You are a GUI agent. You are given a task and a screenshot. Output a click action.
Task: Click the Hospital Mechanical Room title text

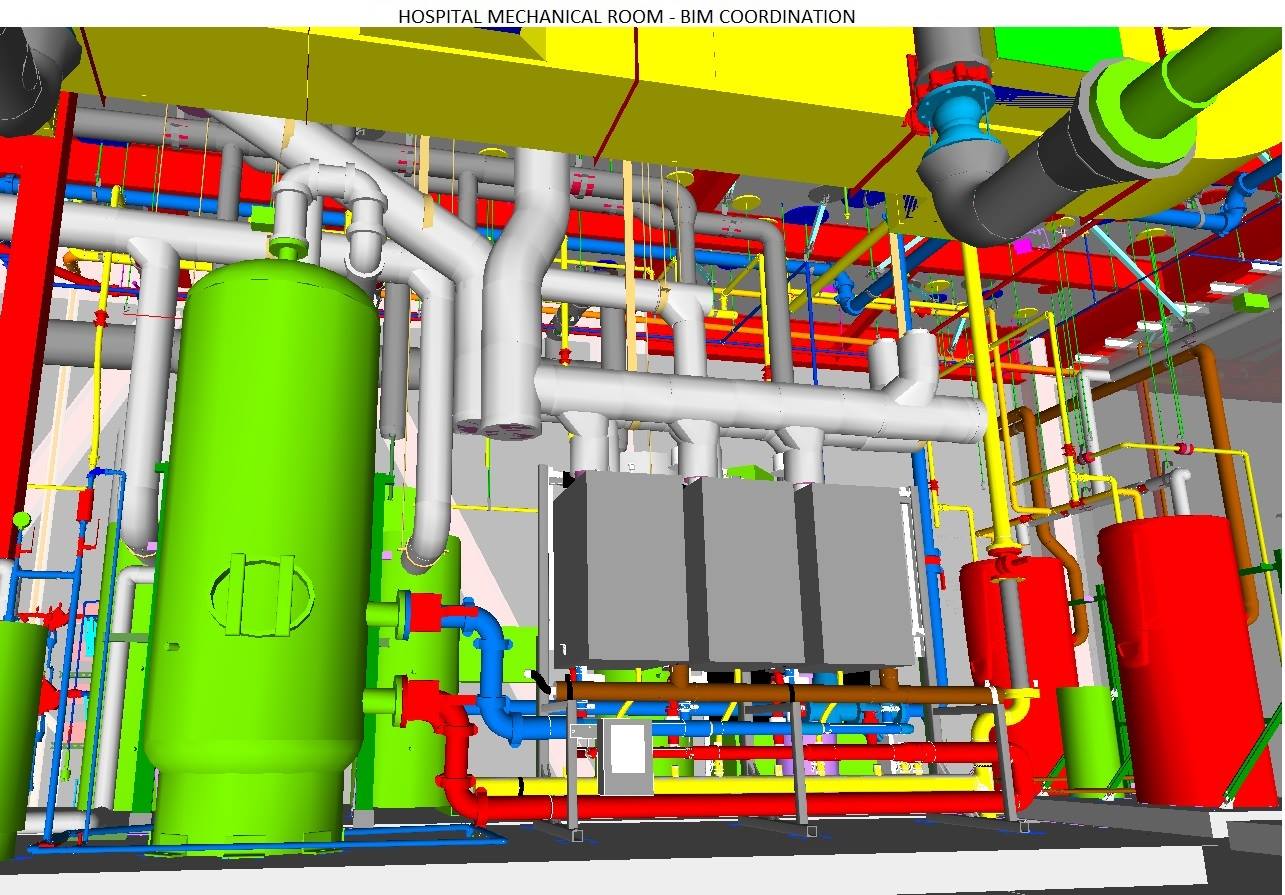[627, 16]
